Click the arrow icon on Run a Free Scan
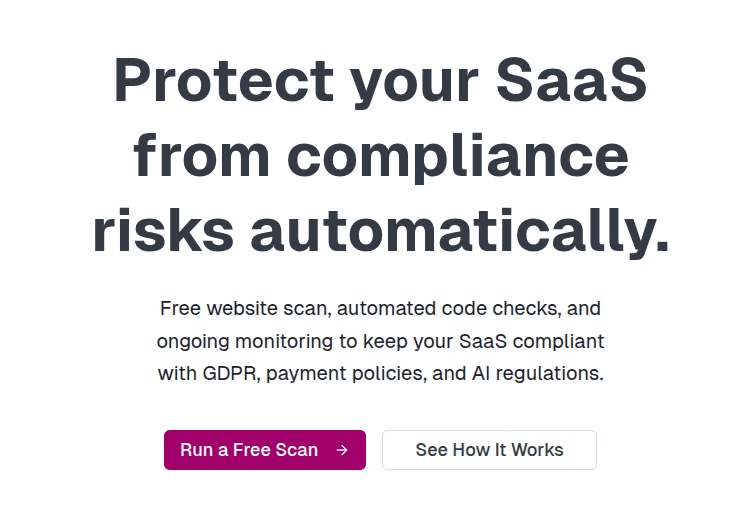The height and width of the screenshot is (530, 747). click(342, 450)
